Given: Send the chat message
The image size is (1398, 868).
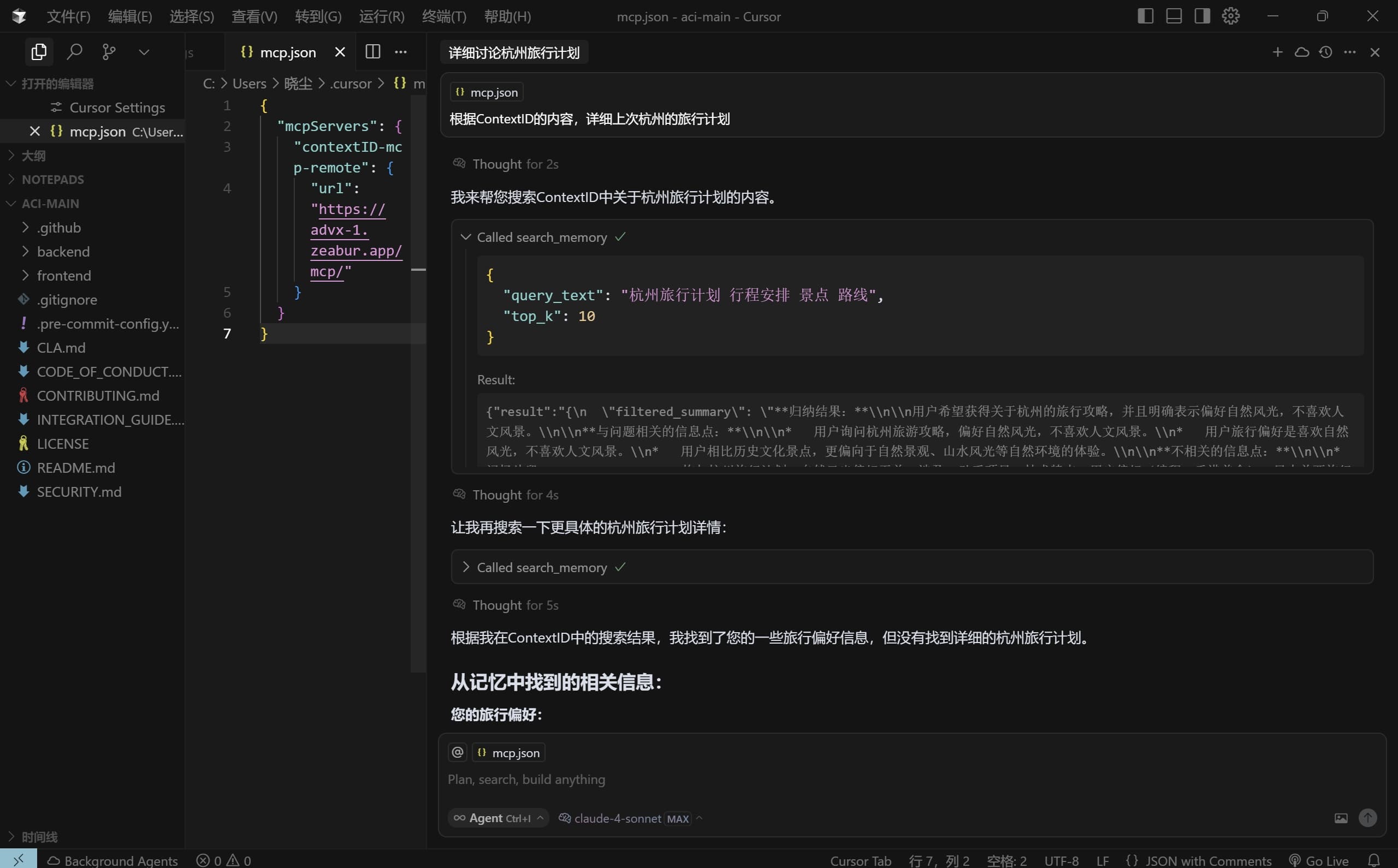Looking at the screenshot, I should (1368, 817).
